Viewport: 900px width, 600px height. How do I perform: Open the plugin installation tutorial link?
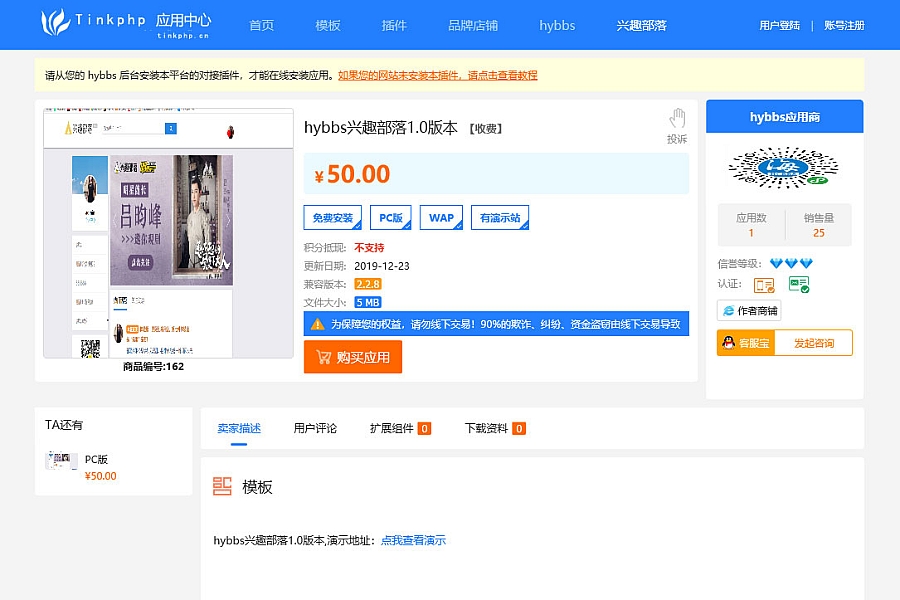coord(437,75)
